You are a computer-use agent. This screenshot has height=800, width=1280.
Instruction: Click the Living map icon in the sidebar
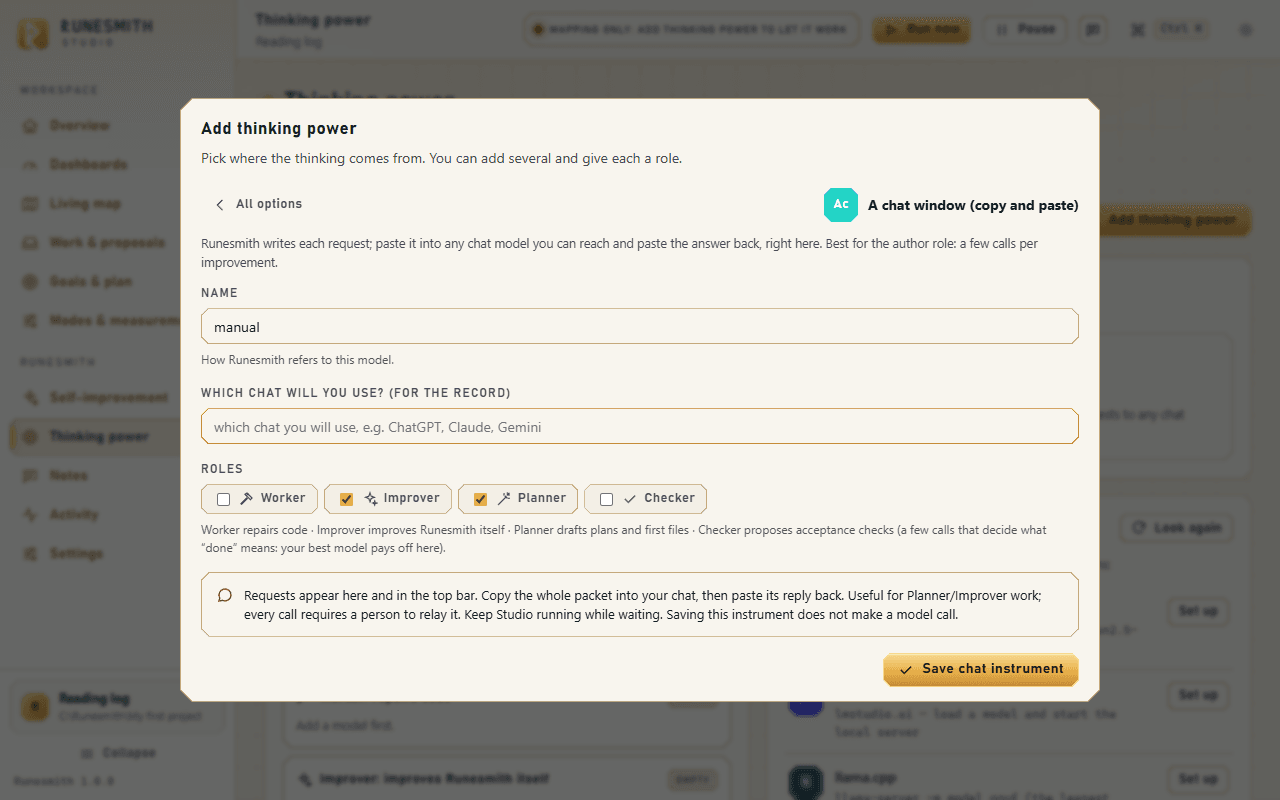click(x=30, y=204)
